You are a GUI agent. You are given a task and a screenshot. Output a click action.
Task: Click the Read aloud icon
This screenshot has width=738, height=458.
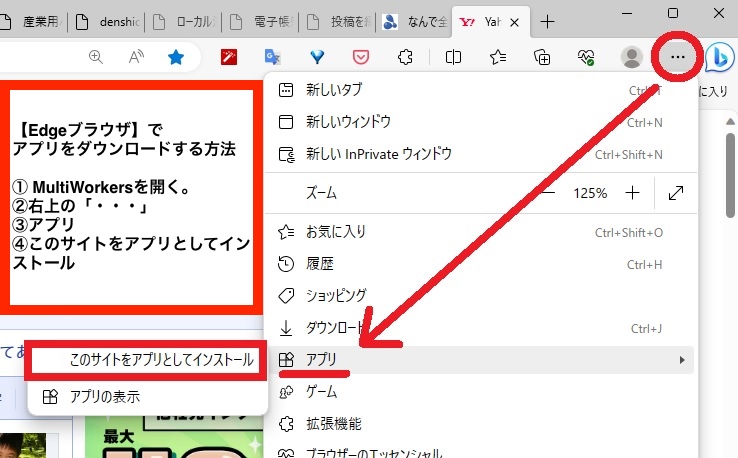[x=136, y=57]
